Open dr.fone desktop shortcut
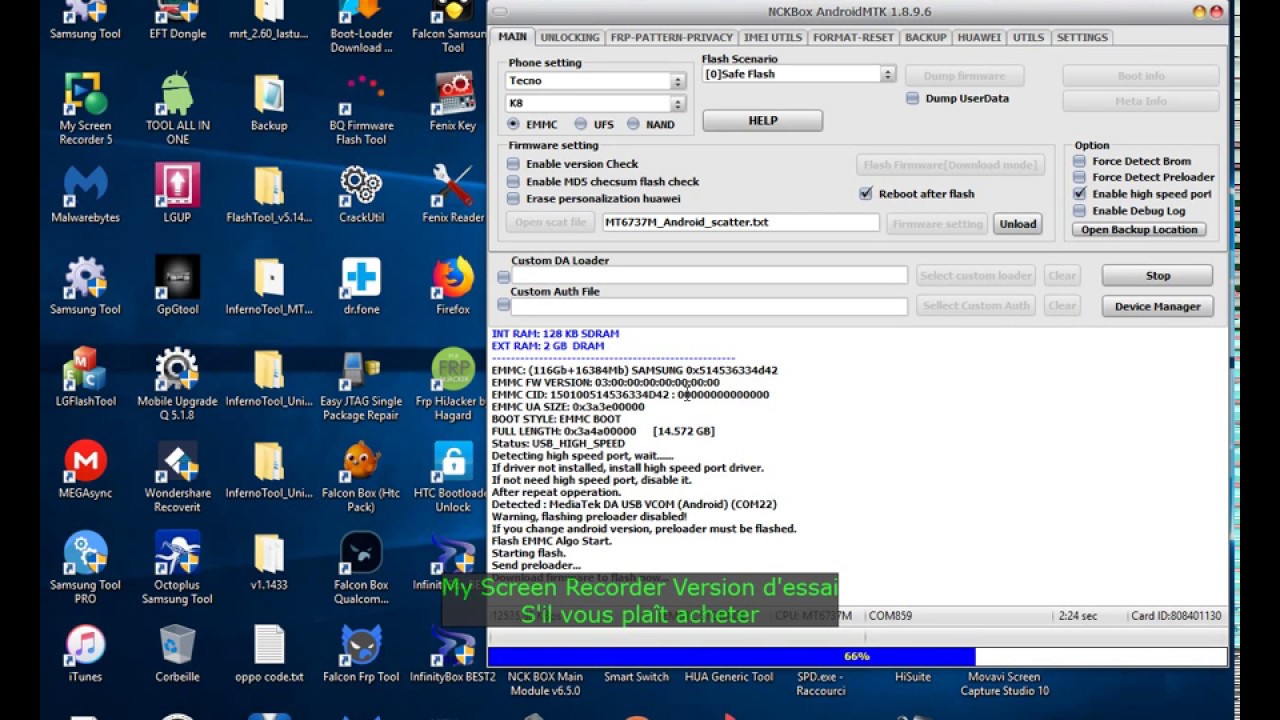1280x720 pixels. coord(361,286)
